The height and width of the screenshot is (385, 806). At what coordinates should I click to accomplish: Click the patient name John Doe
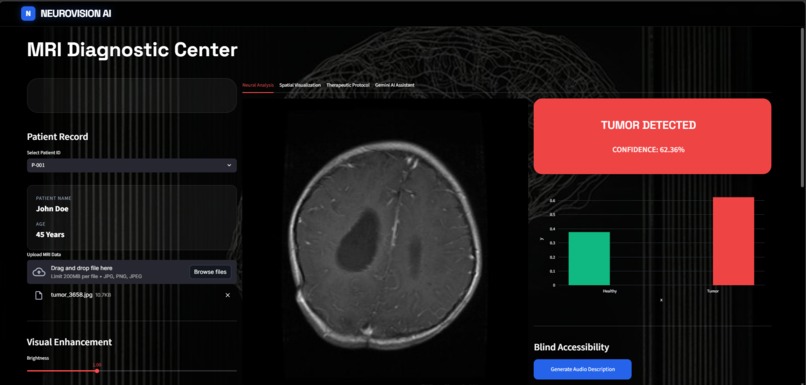click(52, 209)
